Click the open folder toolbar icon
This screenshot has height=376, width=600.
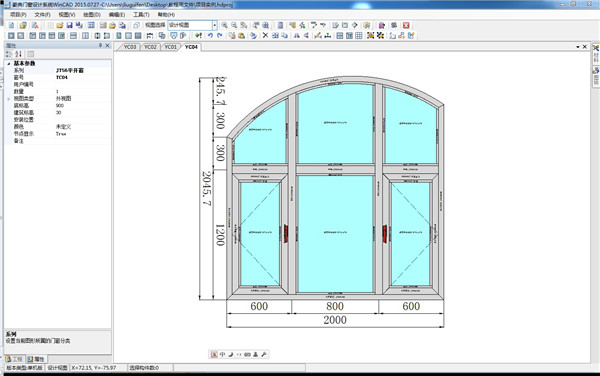[x=60, y=25]
